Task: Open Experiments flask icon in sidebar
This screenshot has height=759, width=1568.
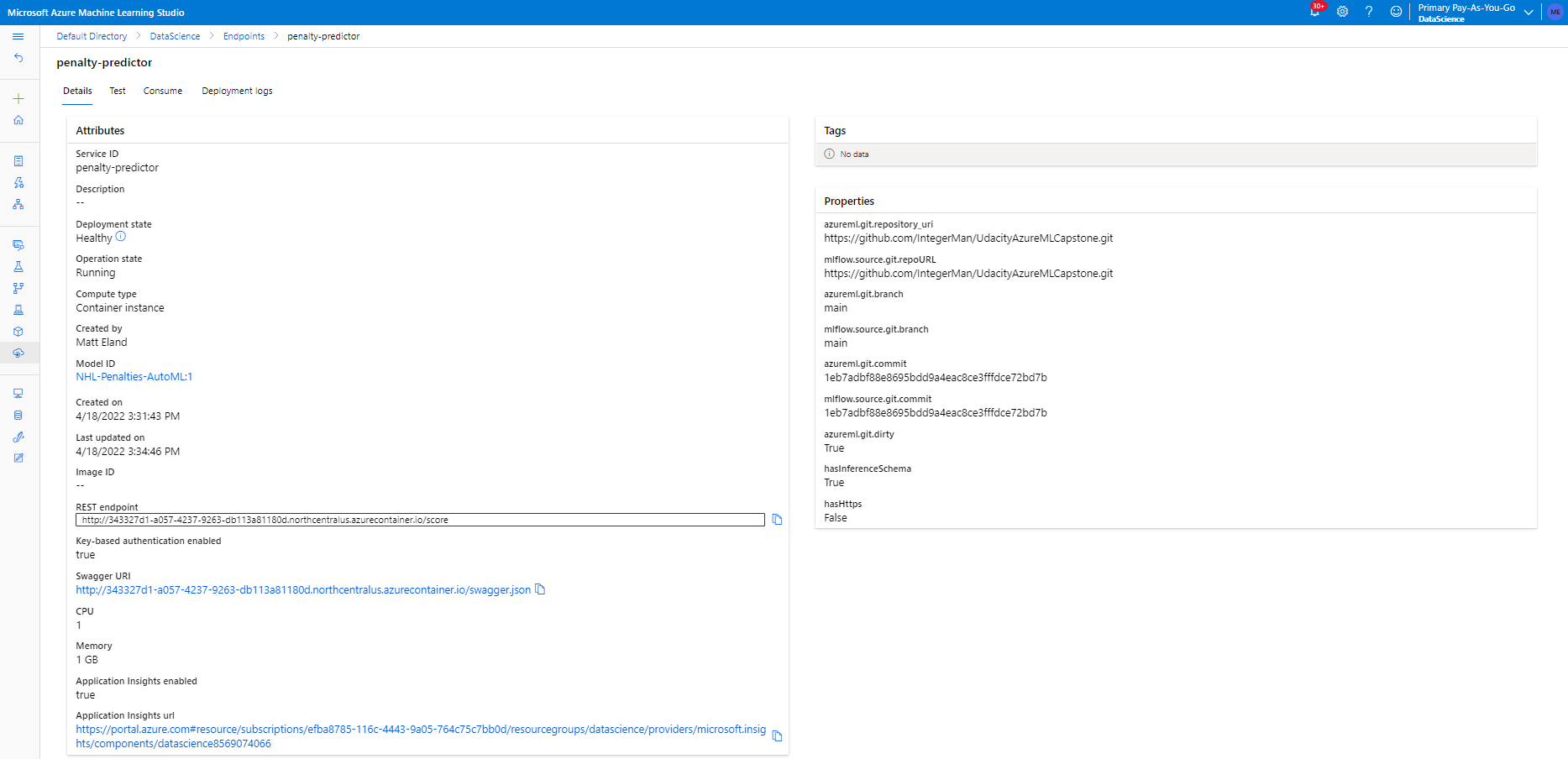Action: point(18,266)
